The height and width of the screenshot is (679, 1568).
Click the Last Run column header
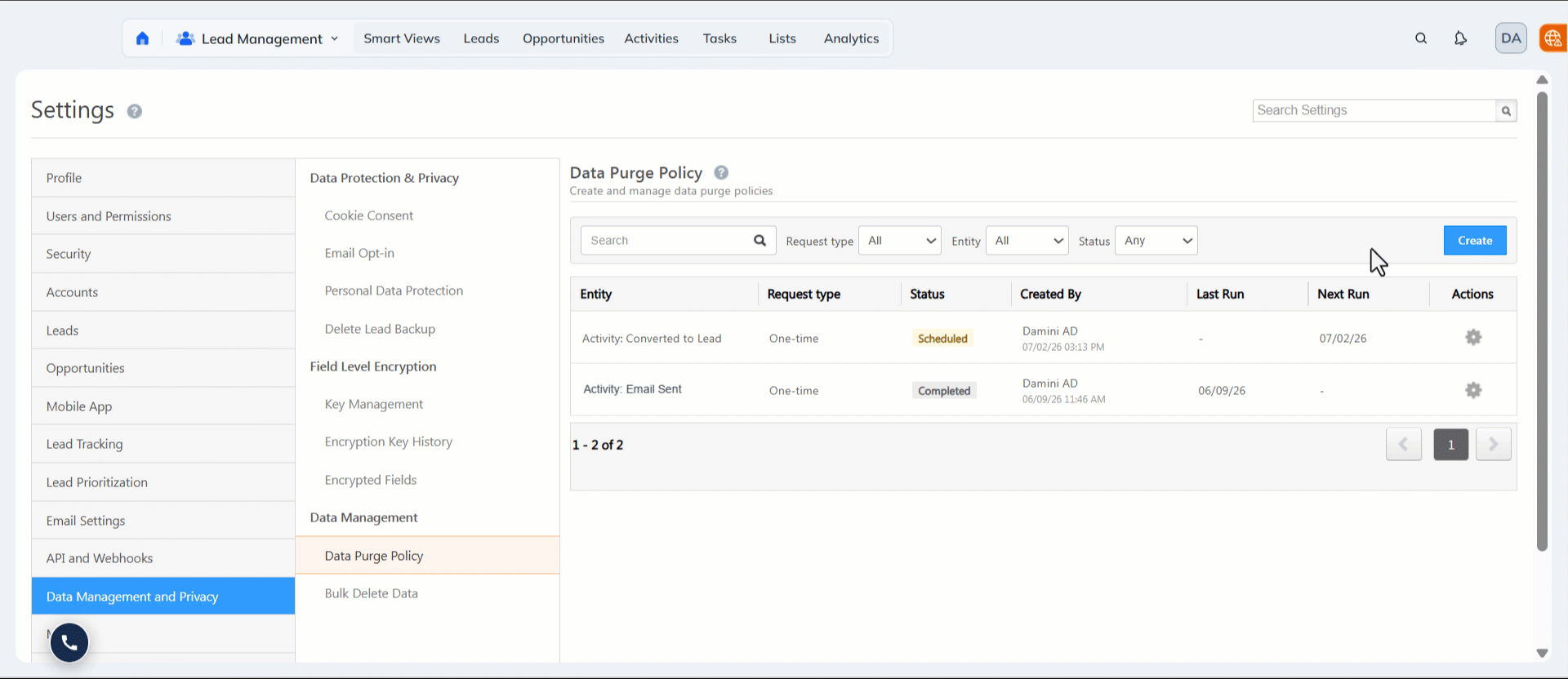1220,294
